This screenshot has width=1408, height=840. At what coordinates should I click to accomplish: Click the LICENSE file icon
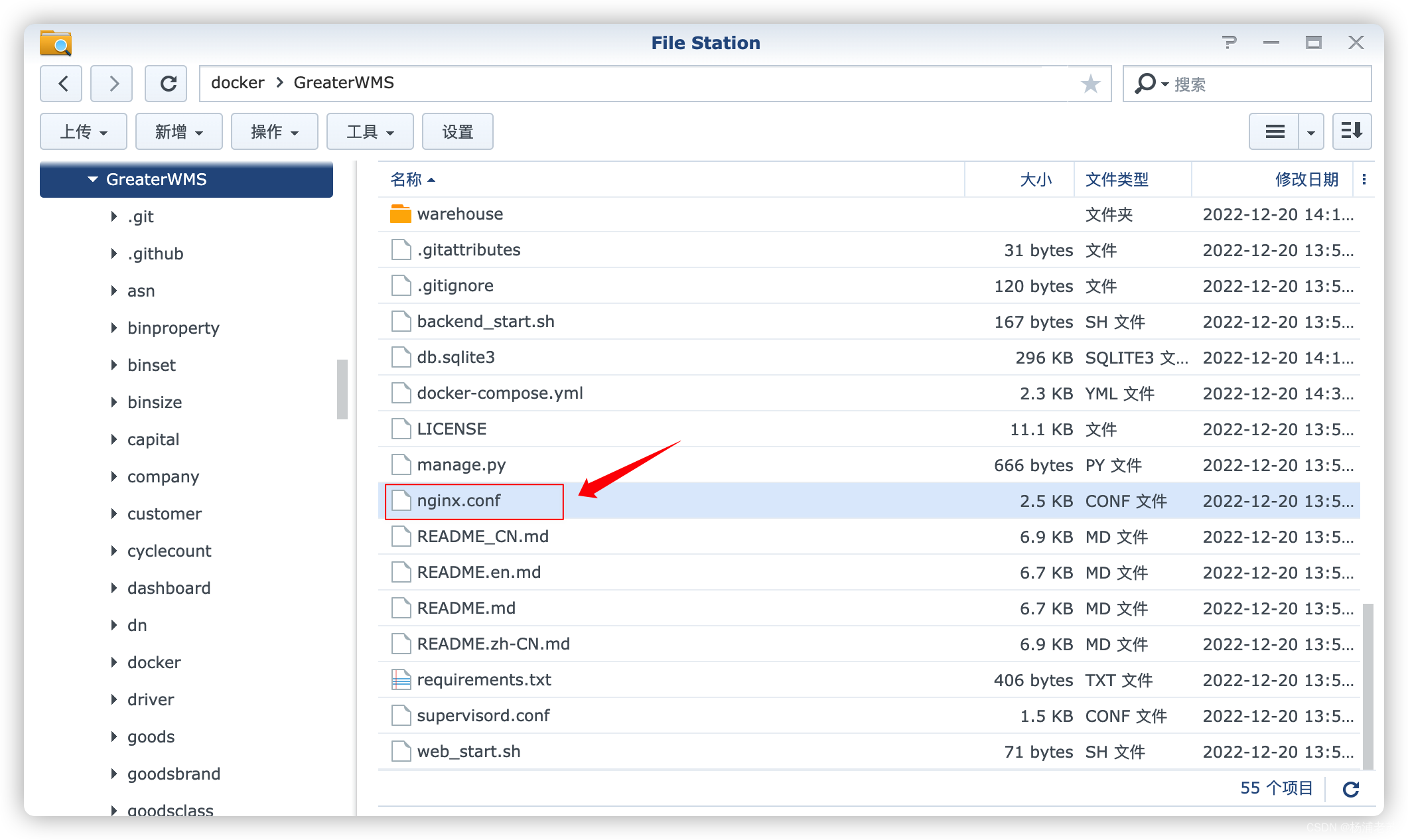pos(401,429)
